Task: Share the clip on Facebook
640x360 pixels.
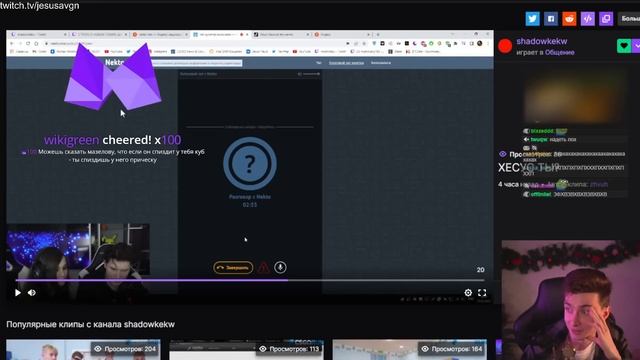Action: click(x=551, y=19)
